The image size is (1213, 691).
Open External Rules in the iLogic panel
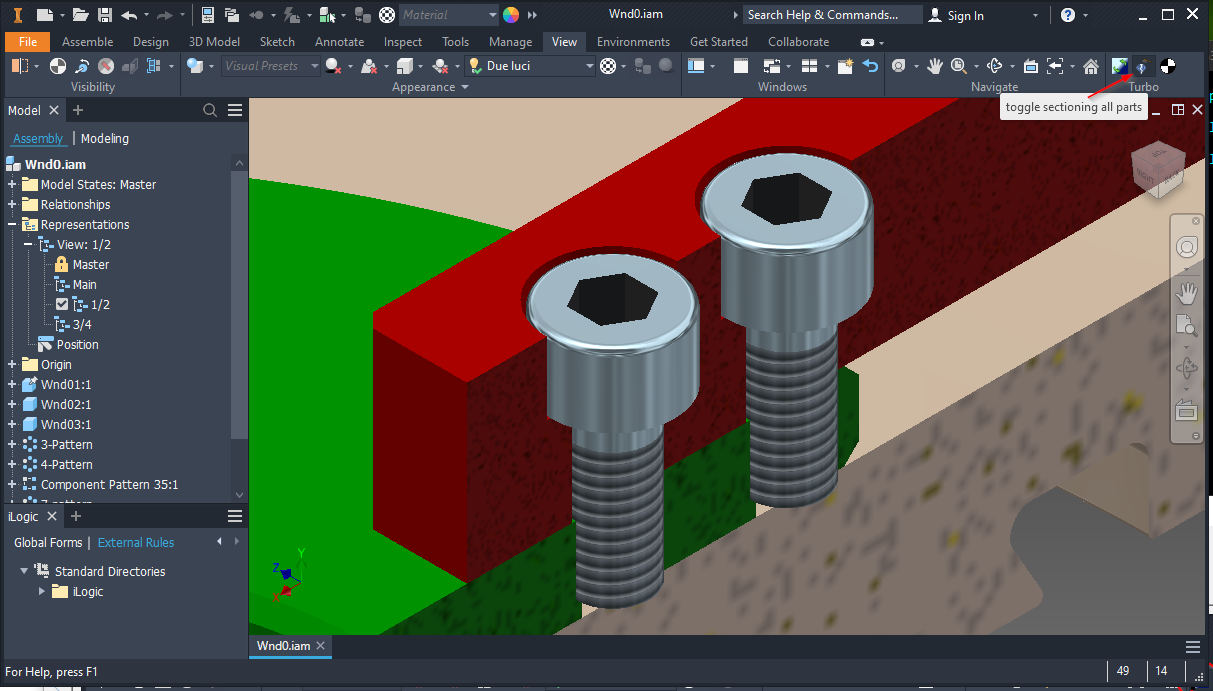pos(139,542)
